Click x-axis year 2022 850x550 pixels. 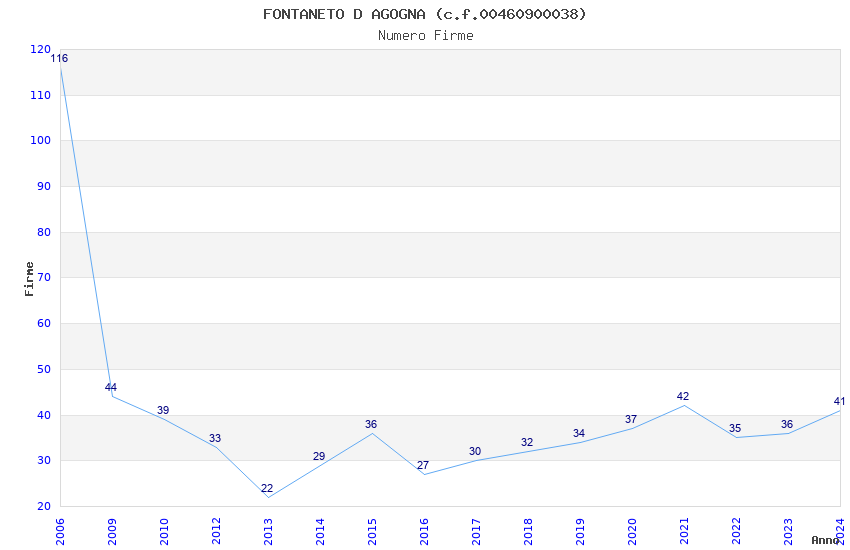point(736,531)
